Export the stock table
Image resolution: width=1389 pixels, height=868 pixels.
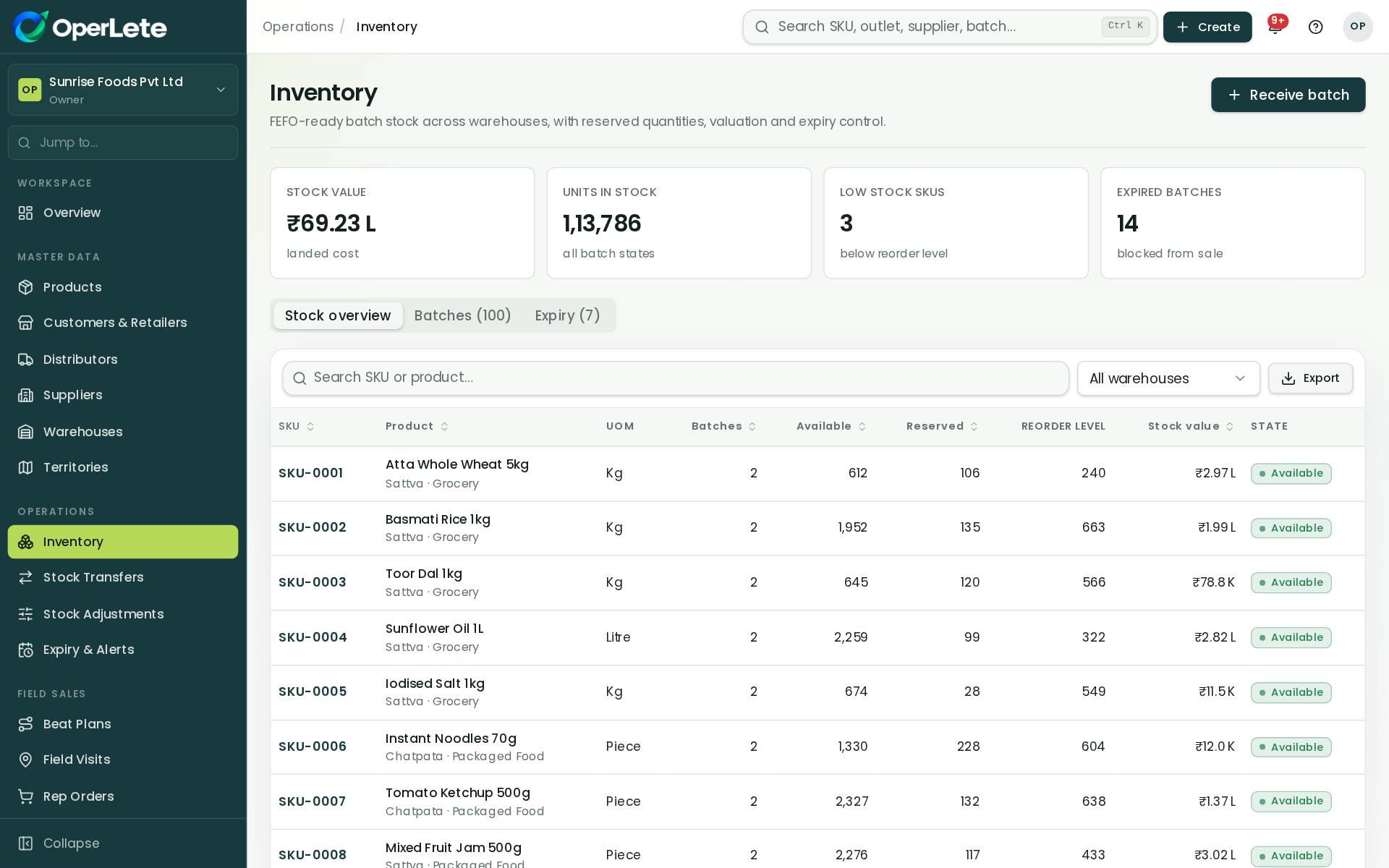point(1310,378)
